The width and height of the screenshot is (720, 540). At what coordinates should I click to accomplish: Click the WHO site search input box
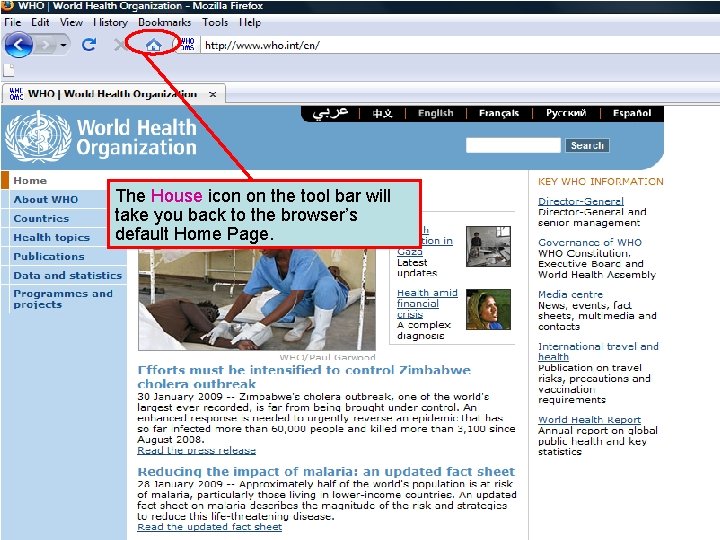[x=513, y=145]
